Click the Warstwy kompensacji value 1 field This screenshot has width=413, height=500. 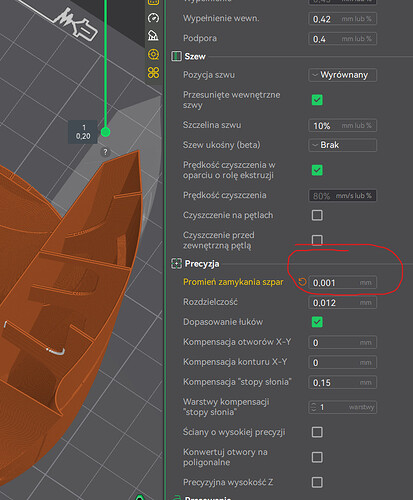pos(343,407)
